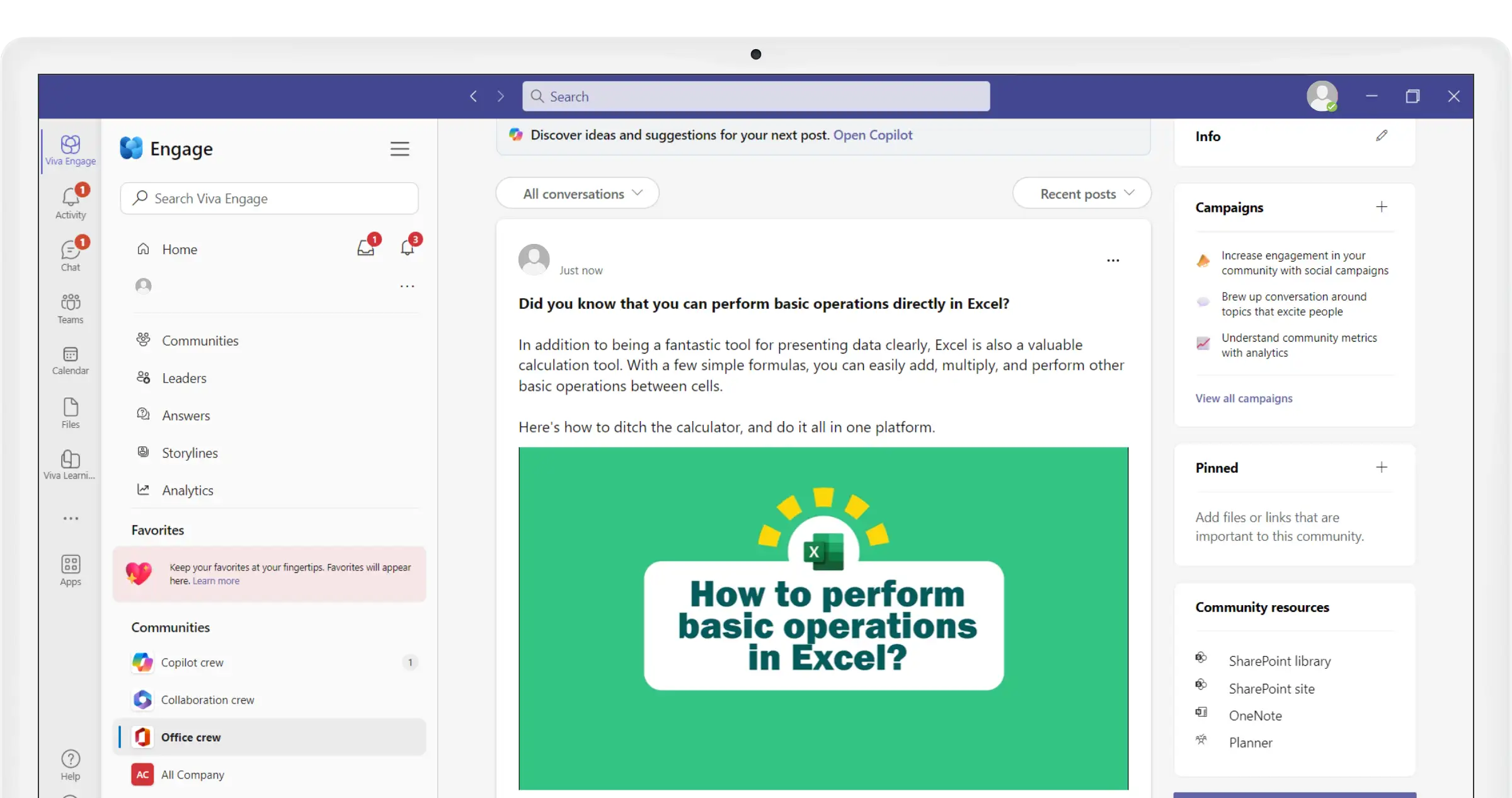Open the Apps store icon

pos(71,570)
